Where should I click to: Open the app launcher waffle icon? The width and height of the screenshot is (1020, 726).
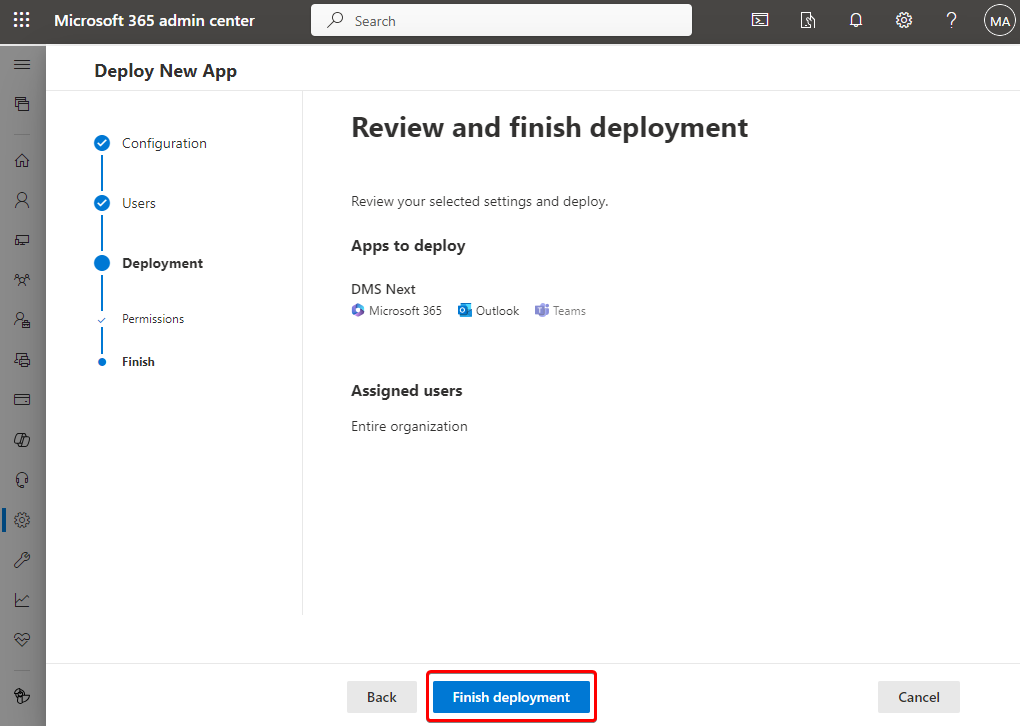tap(21, 20)
